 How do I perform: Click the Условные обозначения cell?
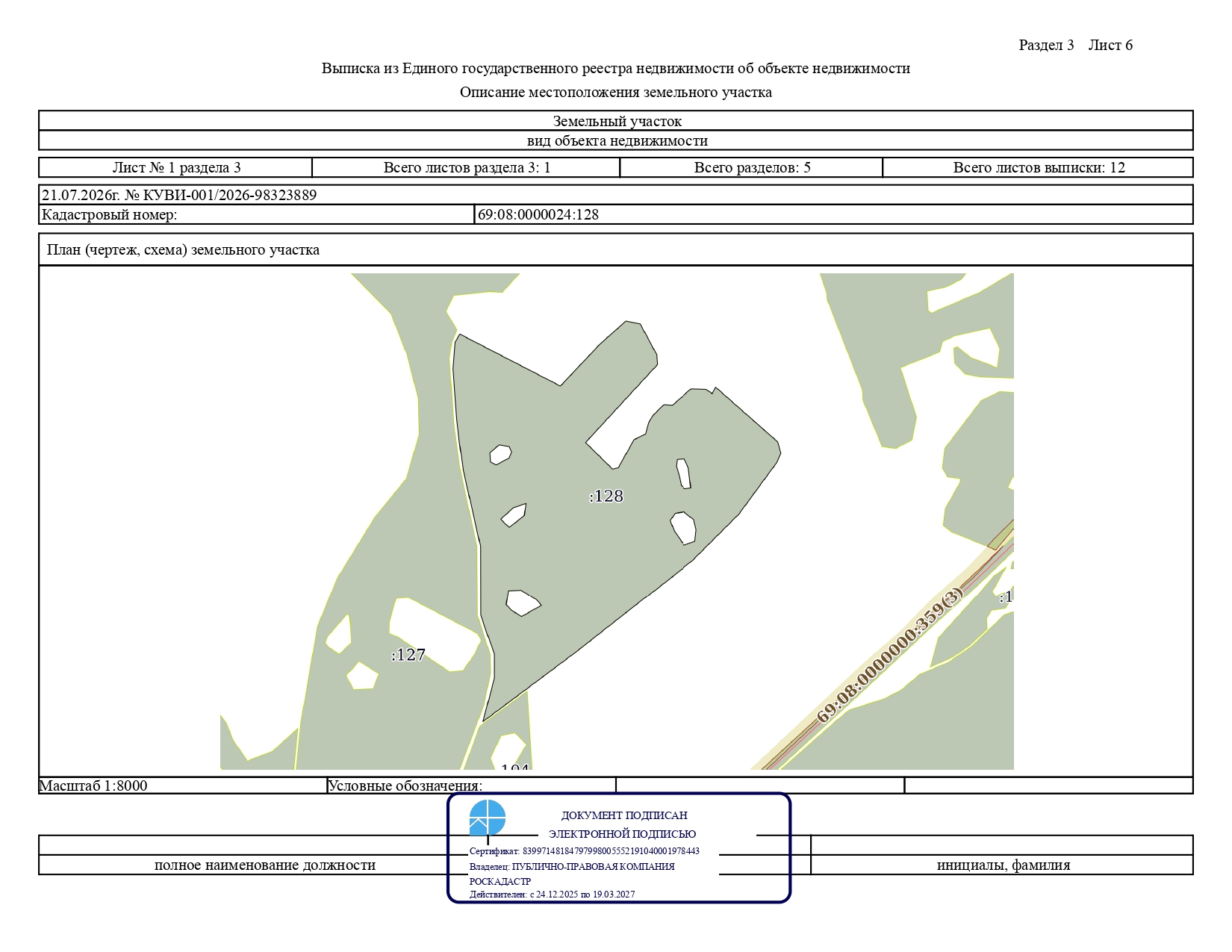click(471, 785)
